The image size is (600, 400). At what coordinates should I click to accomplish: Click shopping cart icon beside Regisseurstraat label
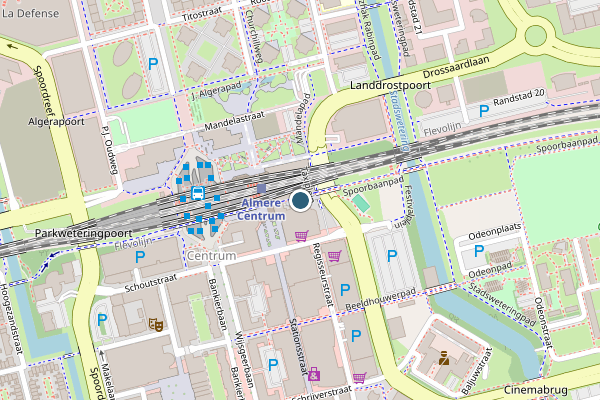(x=335, y=256)
